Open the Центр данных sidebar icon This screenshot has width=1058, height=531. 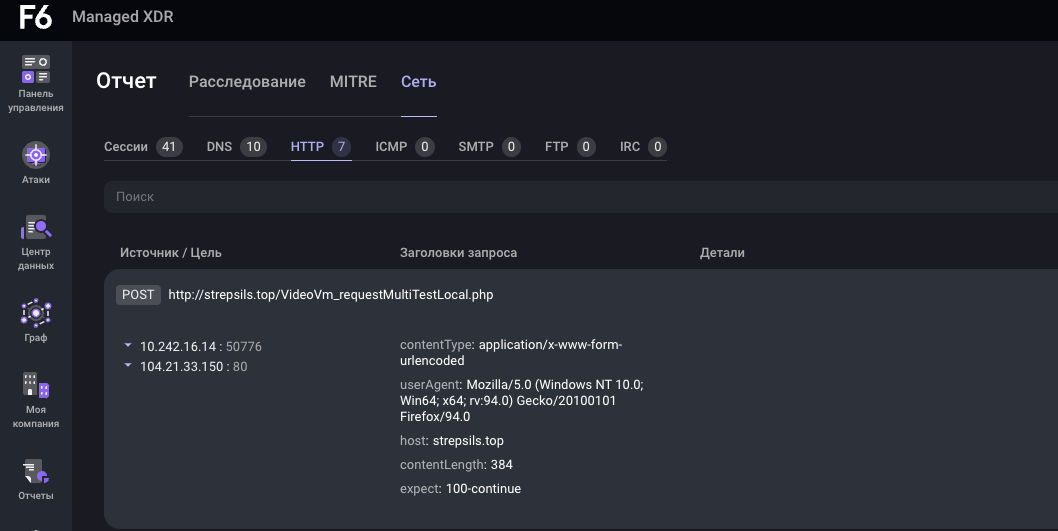[36, 228]
